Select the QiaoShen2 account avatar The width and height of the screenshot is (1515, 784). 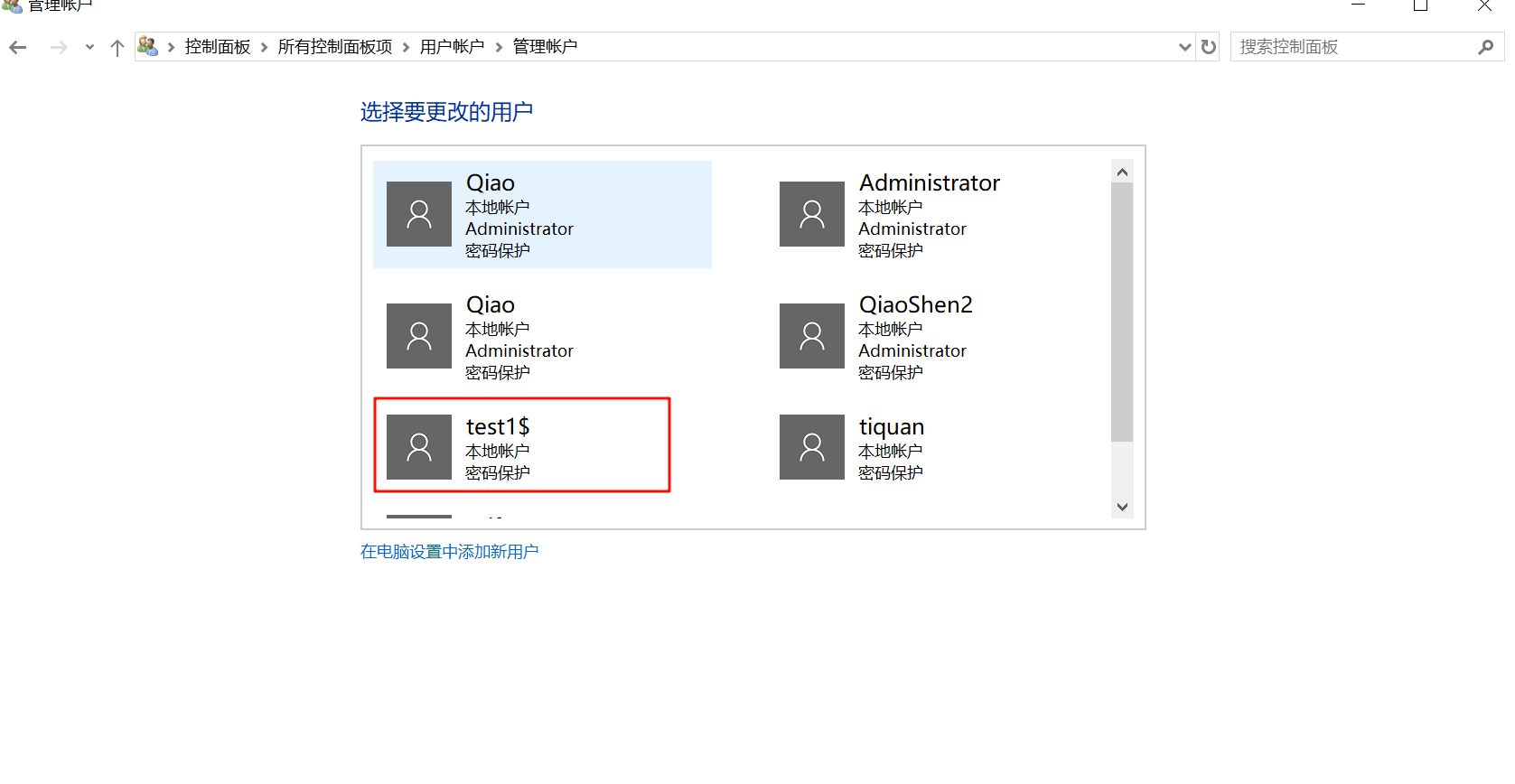pos(811,336)
